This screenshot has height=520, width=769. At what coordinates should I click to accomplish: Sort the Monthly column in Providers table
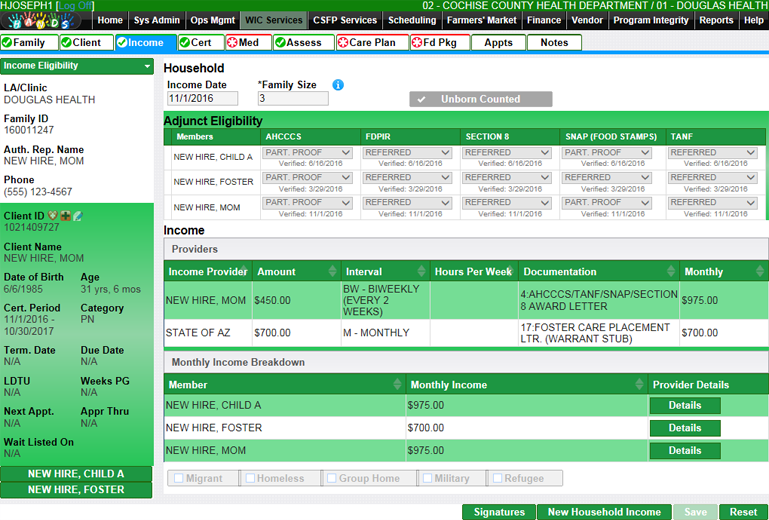point(760,272)
